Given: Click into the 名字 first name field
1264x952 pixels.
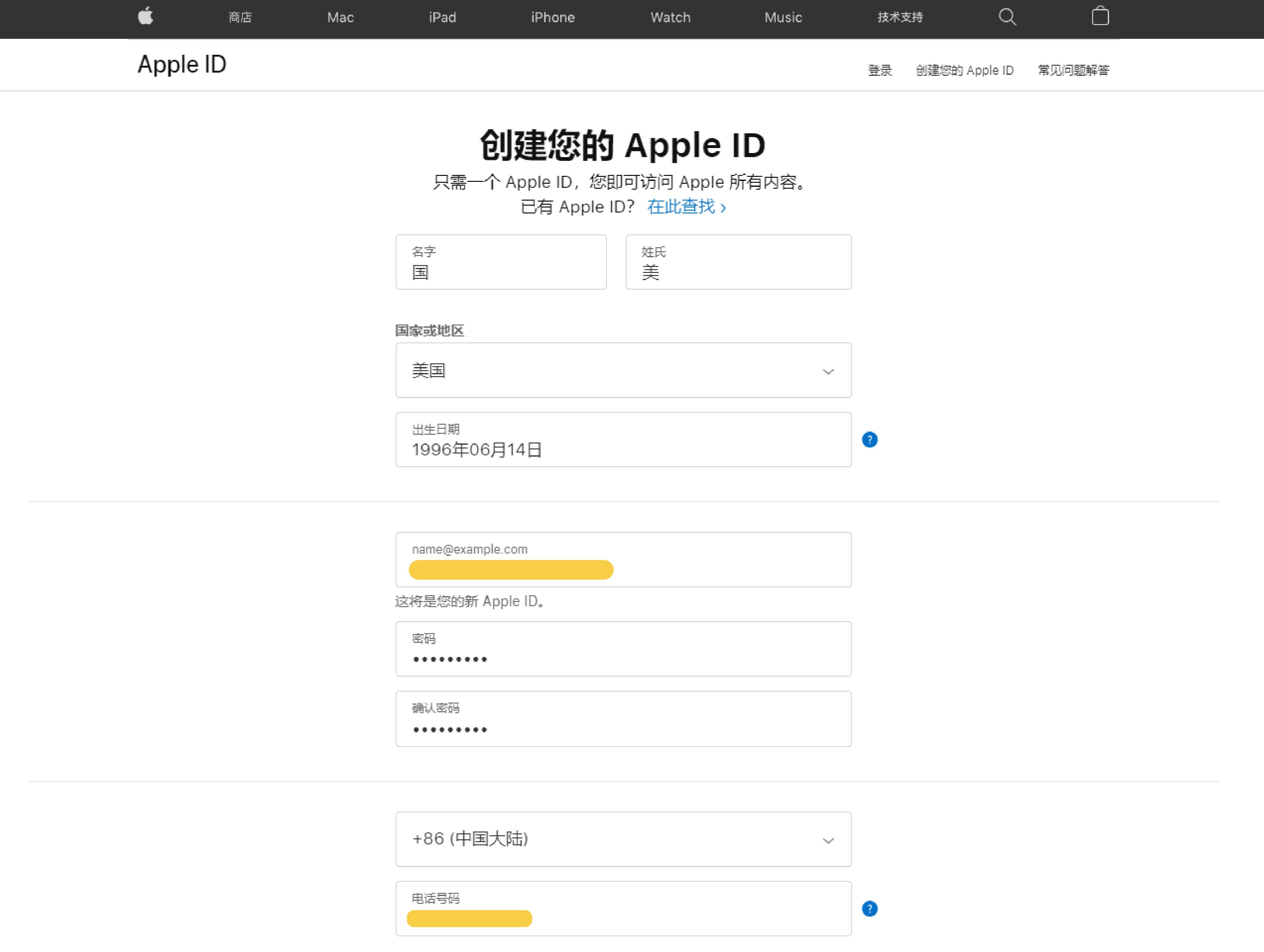Looking at the screenshot, I should pos(501,262).
